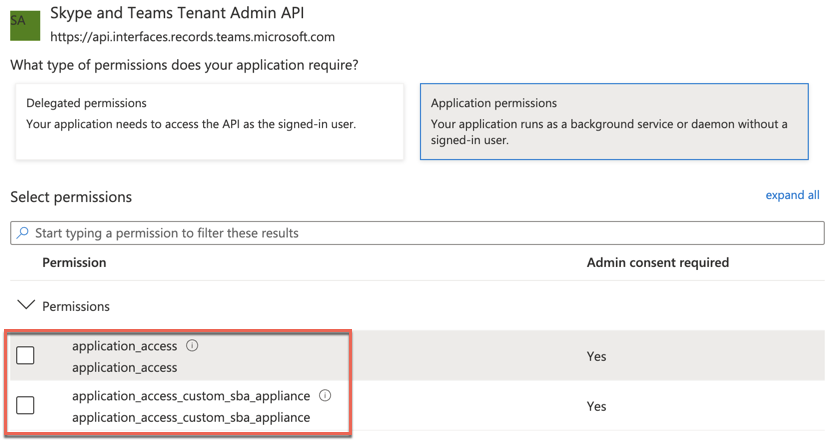Click the Select permissions heading
Viewport: 838px width, 442px height.
click(71, 197)
